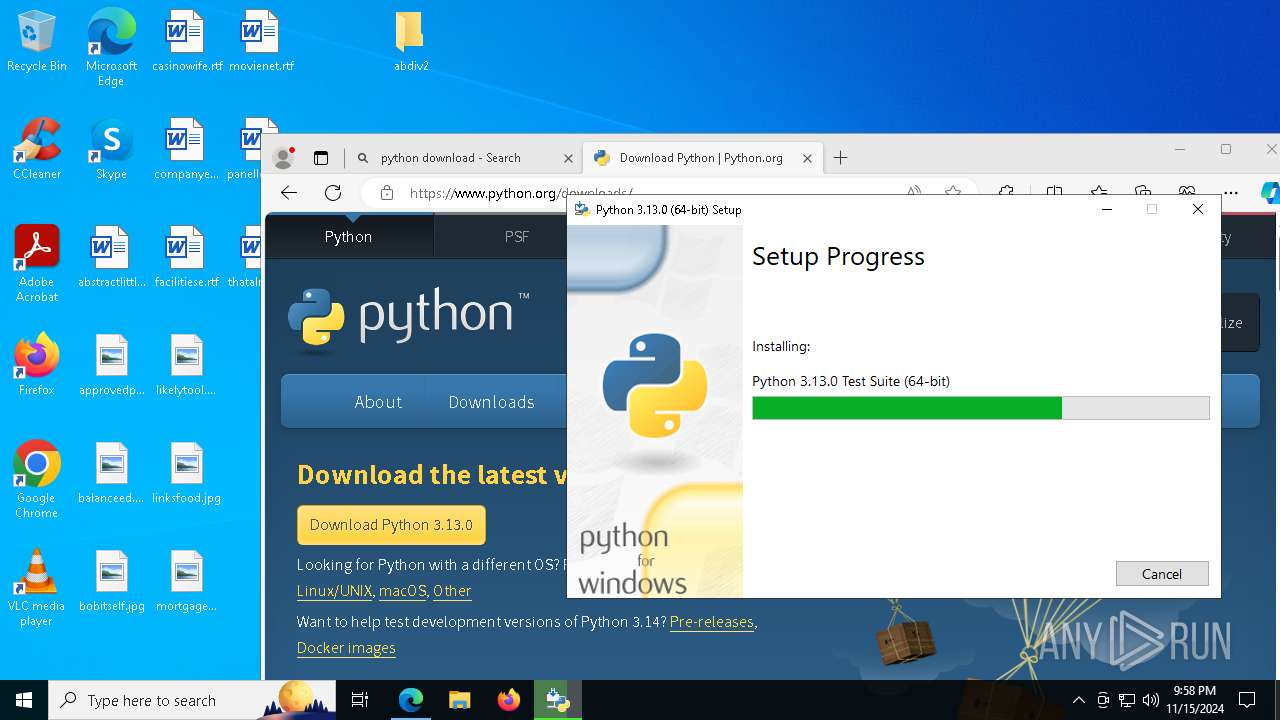This screenshot has width=1280, height=720.
Task: Select the linksfood.jpg file
Action: pyautogui.click(x=186, y=473)
